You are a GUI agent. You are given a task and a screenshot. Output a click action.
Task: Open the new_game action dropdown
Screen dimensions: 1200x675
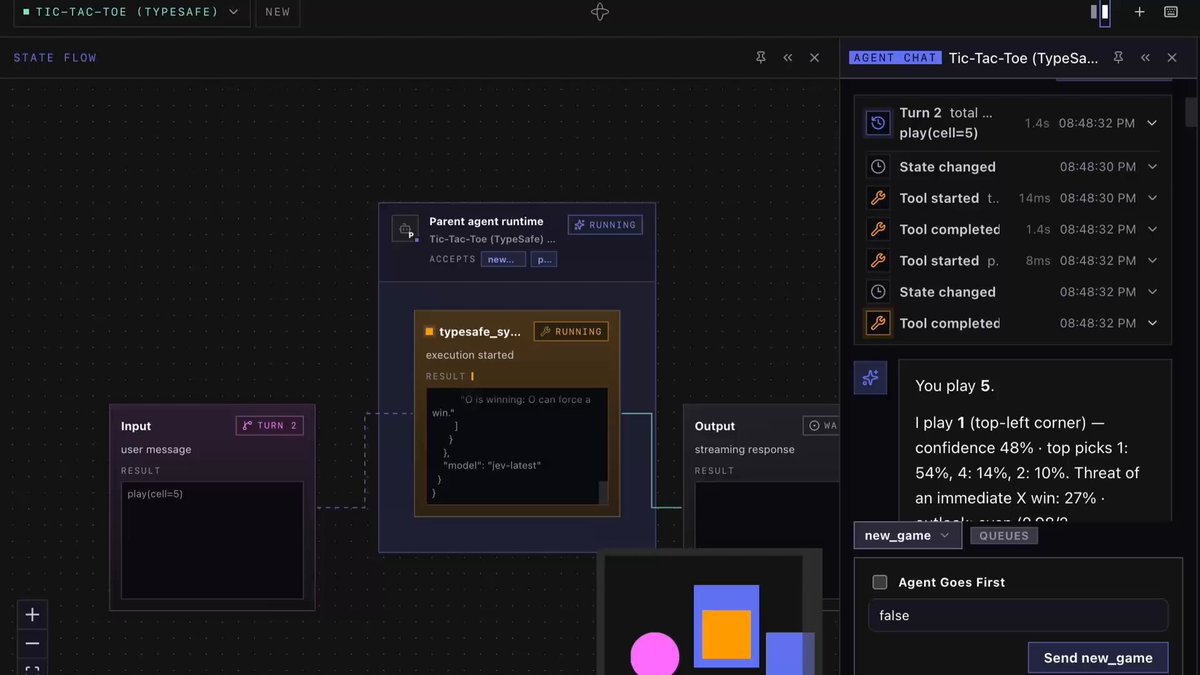908,535
